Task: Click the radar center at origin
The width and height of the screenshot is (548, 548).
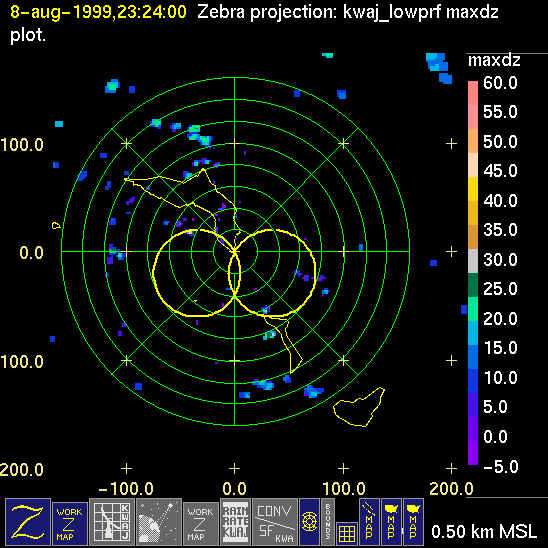Action: click(x=235, y=251)
